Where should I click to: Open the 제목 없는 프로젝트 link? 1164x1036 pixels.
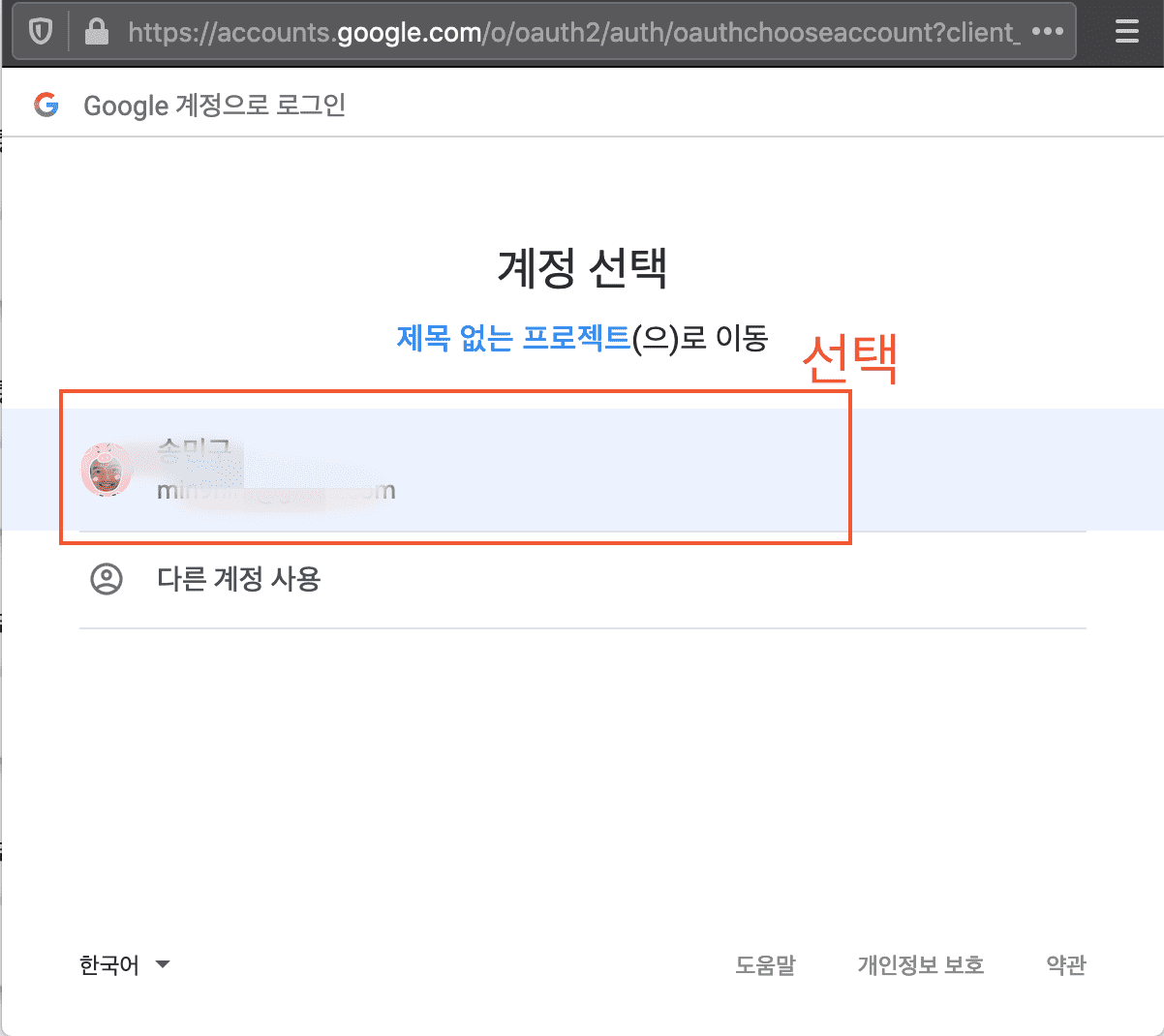click(513, 338)
